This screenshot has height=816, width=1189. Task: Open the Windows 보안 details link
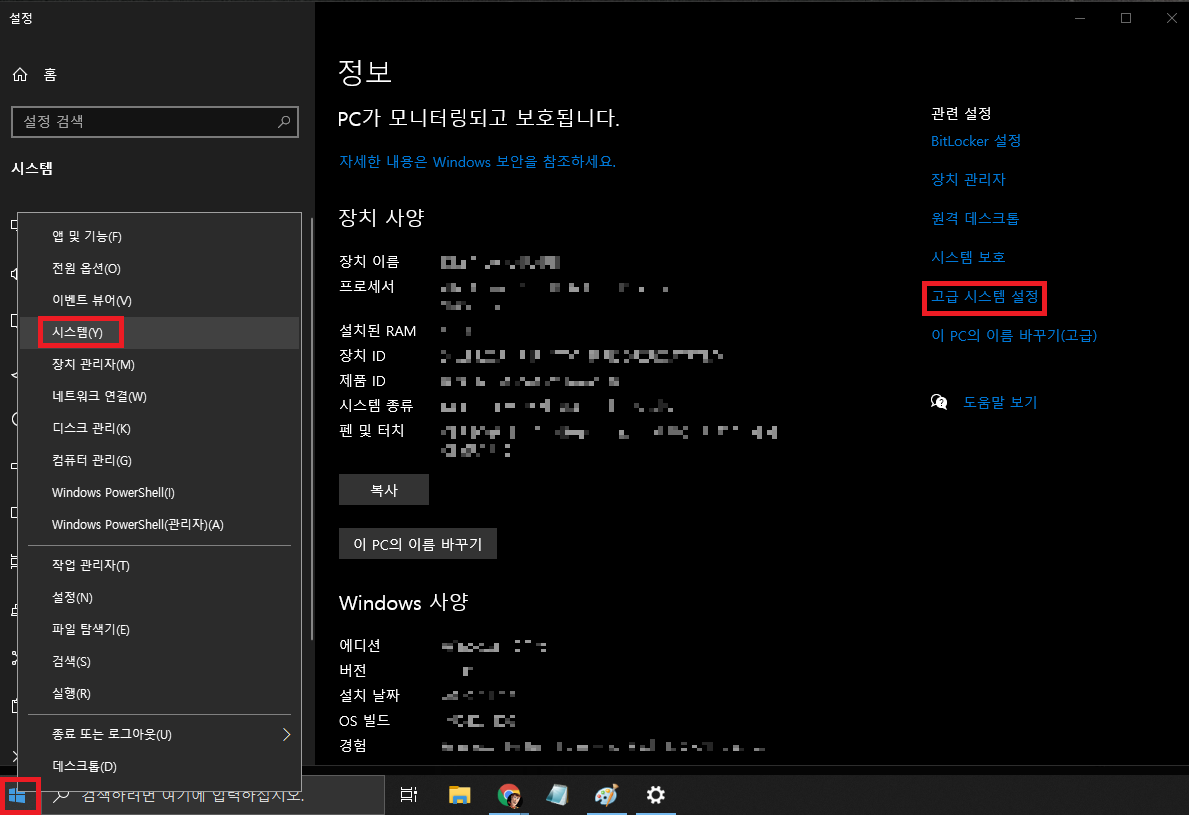(x=477, y=162)
